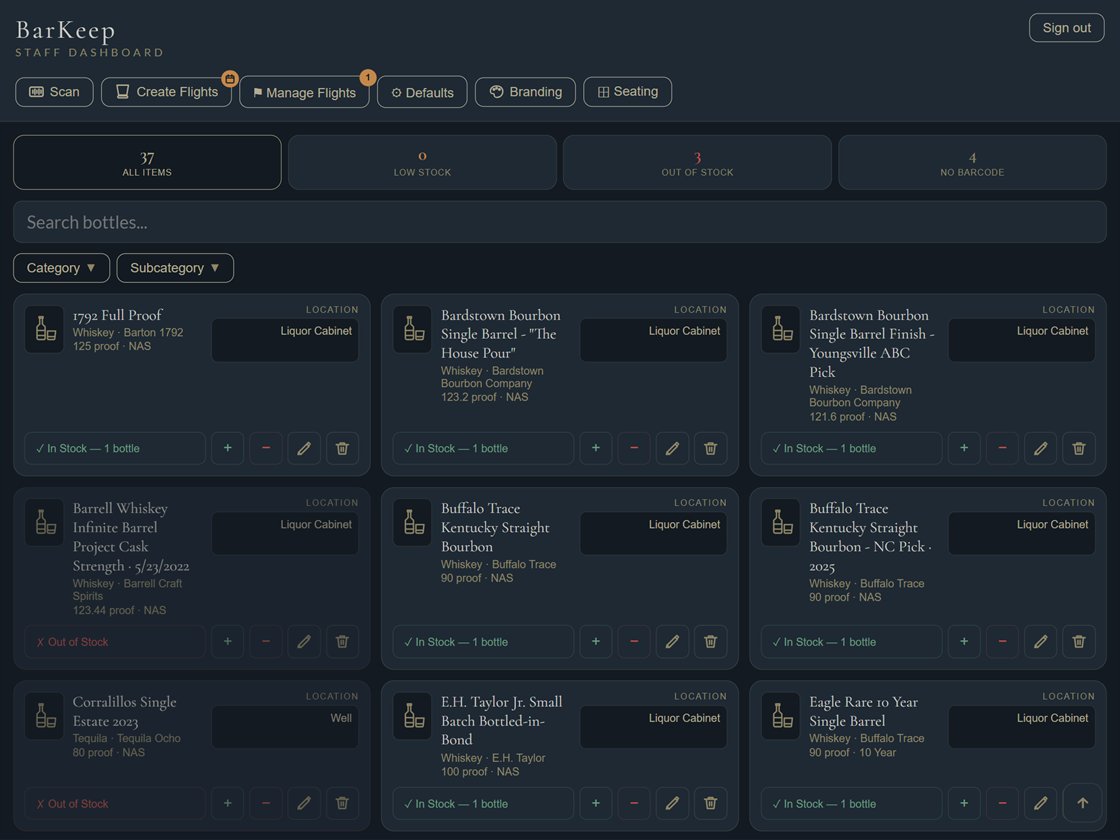
Task: Open the Seating section
Action: (x=627, y=92)
